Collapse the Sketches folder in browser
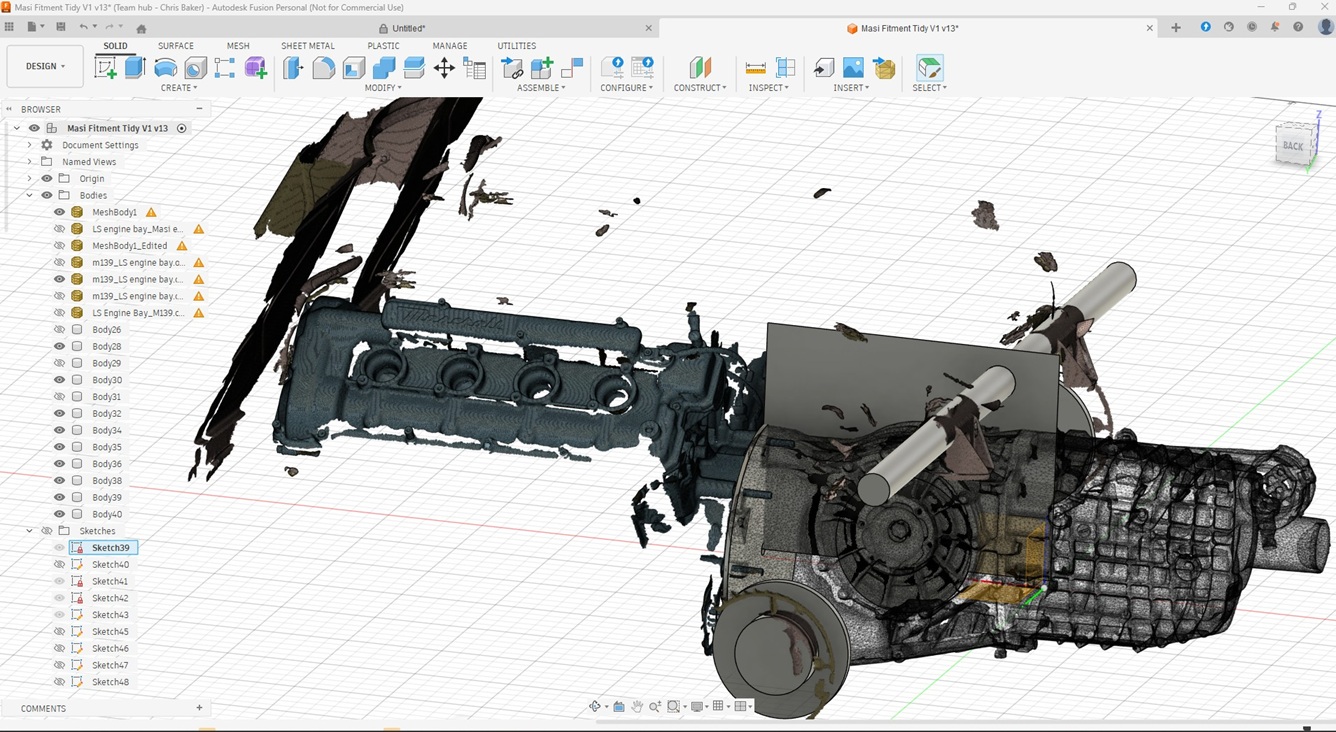The height and width of the screenshot is (732, 1336). point(29,531)
